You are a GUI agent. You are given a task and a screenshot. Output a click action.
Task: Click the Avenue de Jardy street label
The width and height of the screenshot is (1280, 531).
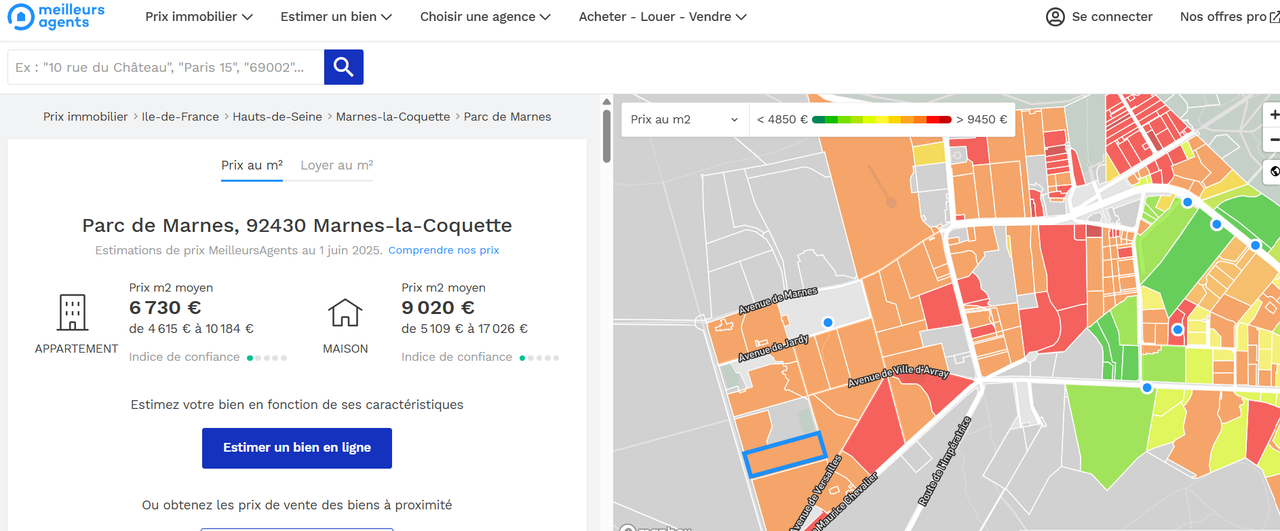click(773, 347)
